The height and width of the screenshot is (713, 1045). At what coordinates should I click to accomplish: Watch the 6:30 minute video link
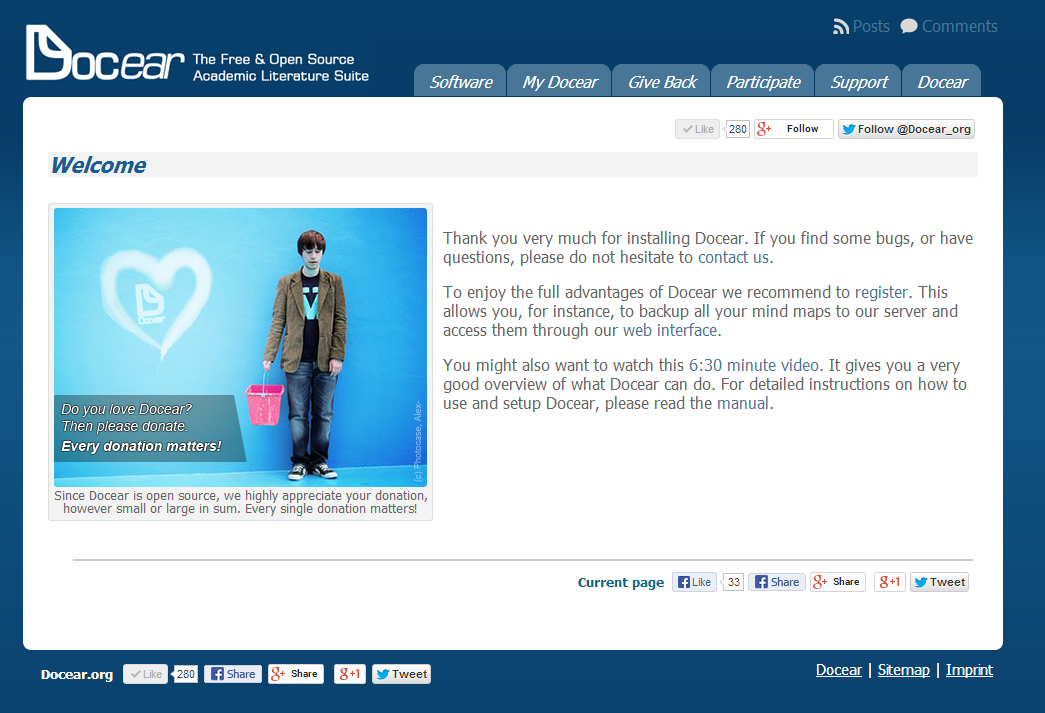tap(754, 365)
